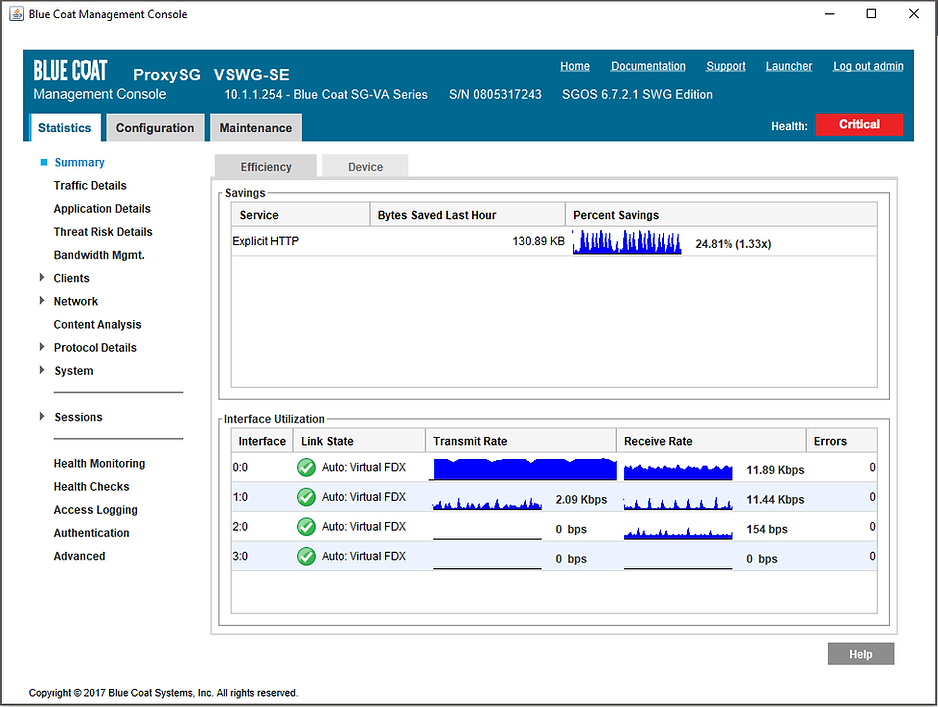Click the 1:0 receive rate graph
Image resolution: width=938 pixels, height=707 pixels.
tap(678, 504)
